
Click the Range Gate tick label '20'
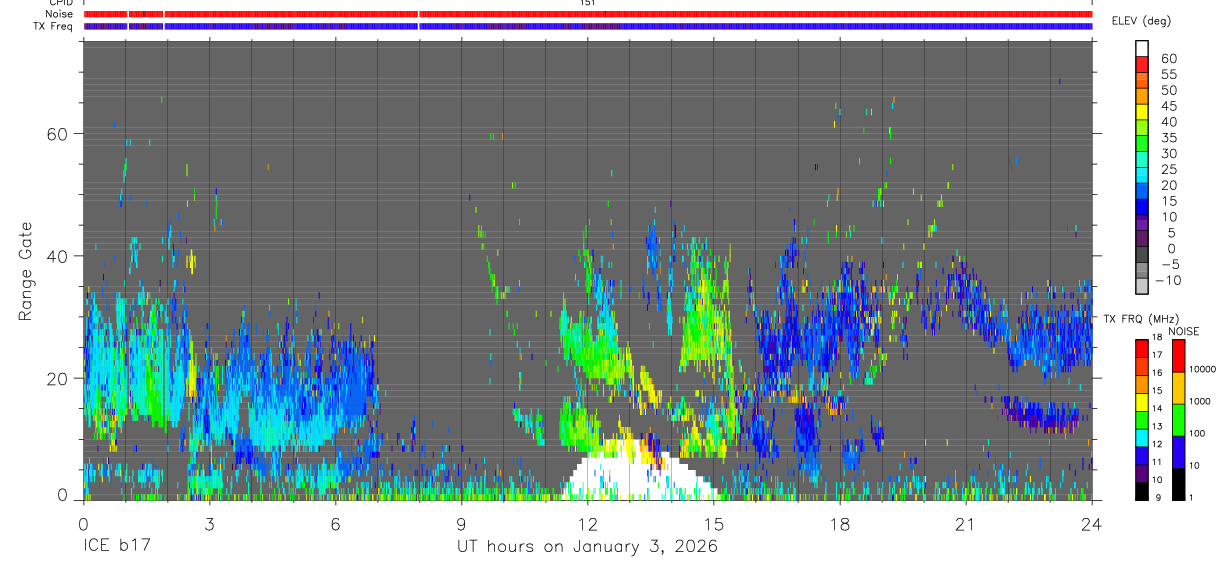57,378
